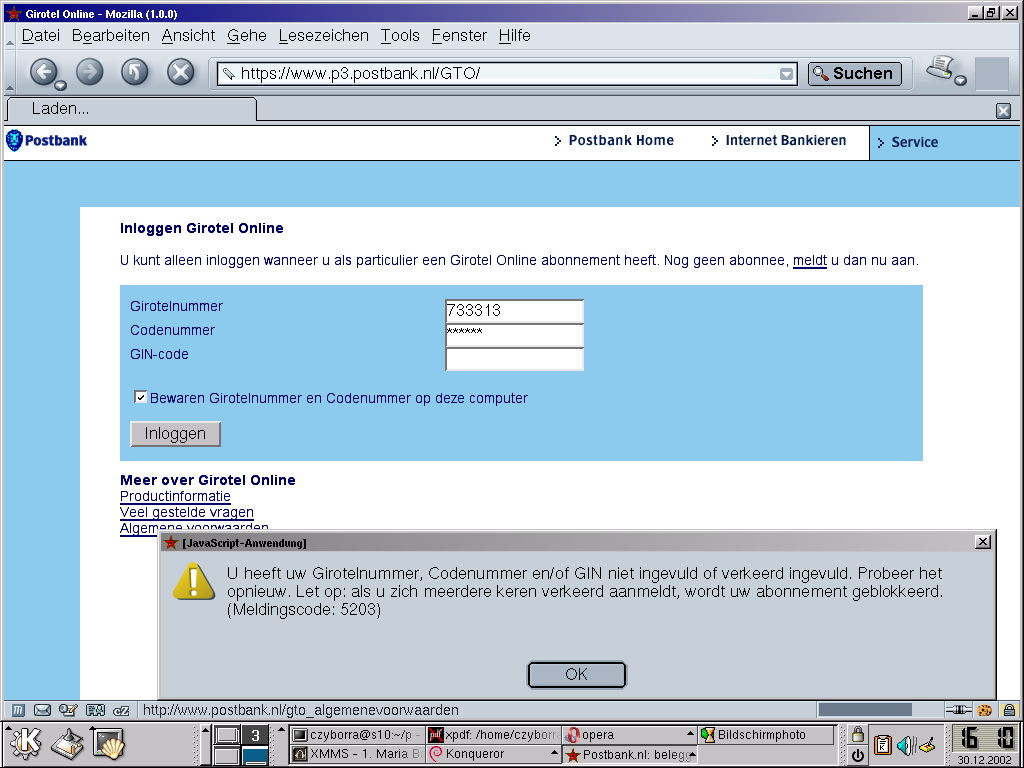Viewport: 1024px width, 768px height.
Task: Lock the screen with panel lock icon
Action: point(857,734)
